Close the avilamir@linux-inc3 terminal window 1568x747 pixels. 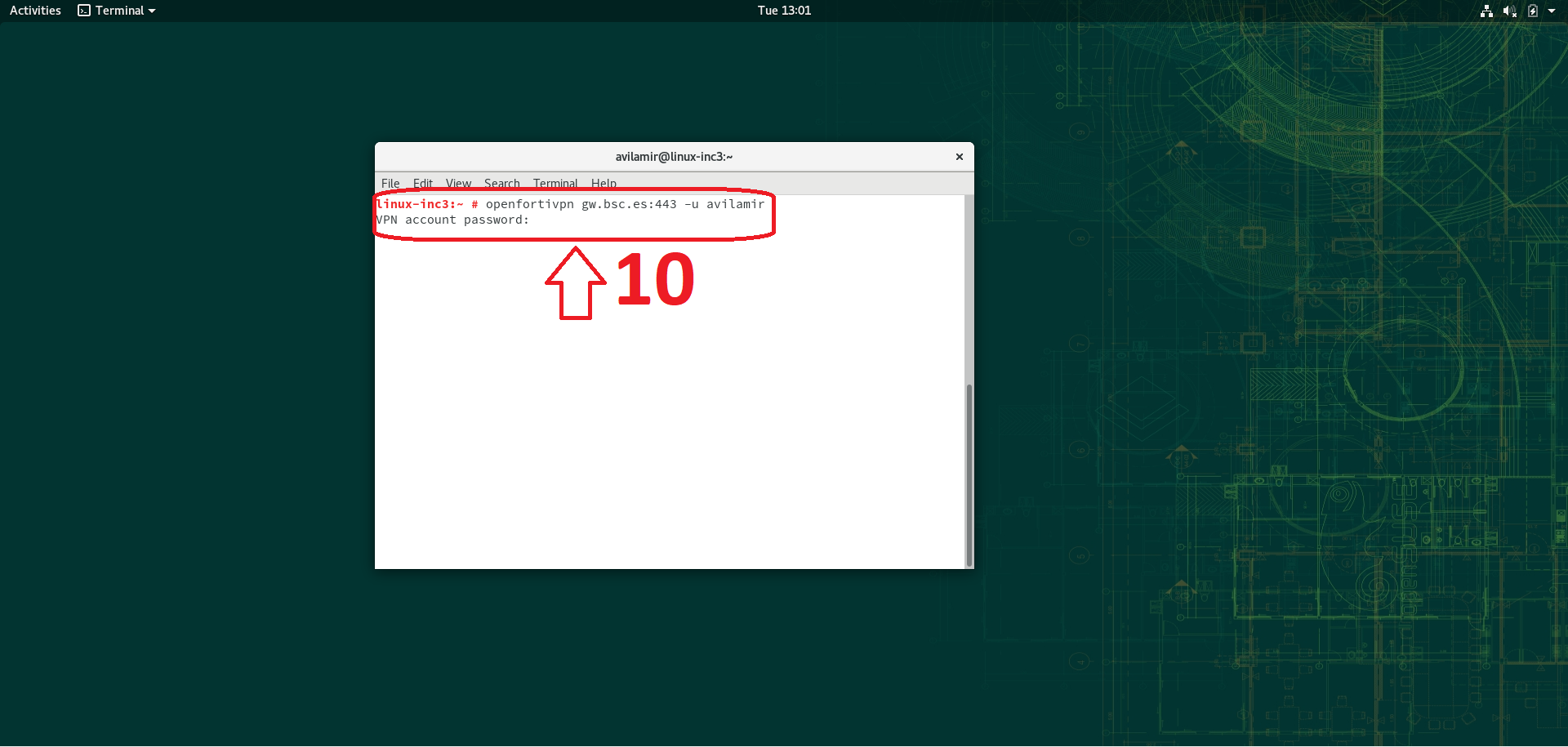click(x=960, y=157)
